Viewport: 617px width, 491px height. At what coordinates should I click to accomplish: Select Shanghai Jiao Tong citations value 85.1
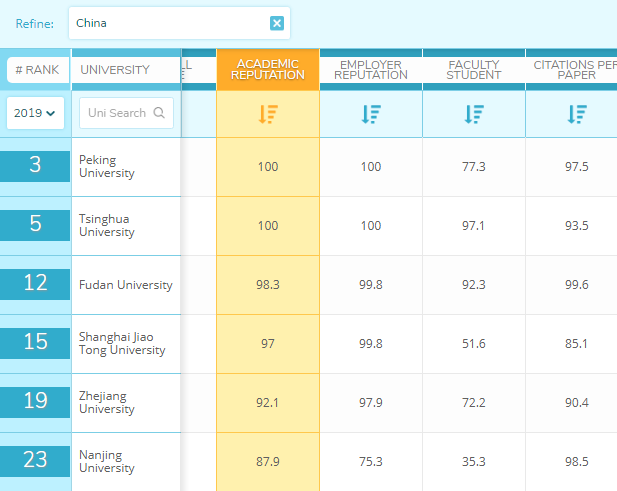(577, 343)
